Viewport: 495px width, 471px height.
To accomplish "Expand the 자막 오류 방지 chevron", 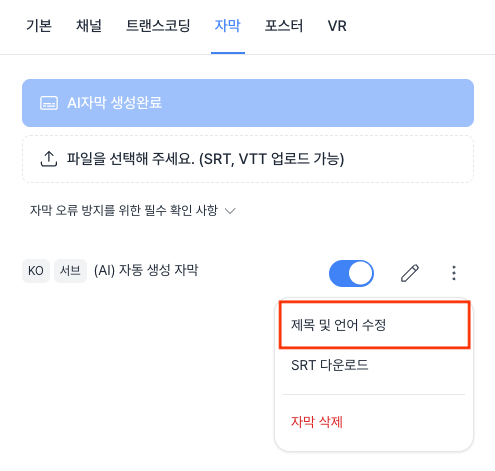I will tap(230, 211).
